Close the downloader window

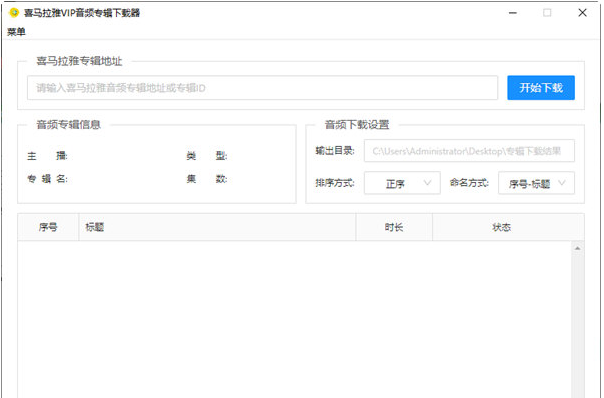click(582, 13)
